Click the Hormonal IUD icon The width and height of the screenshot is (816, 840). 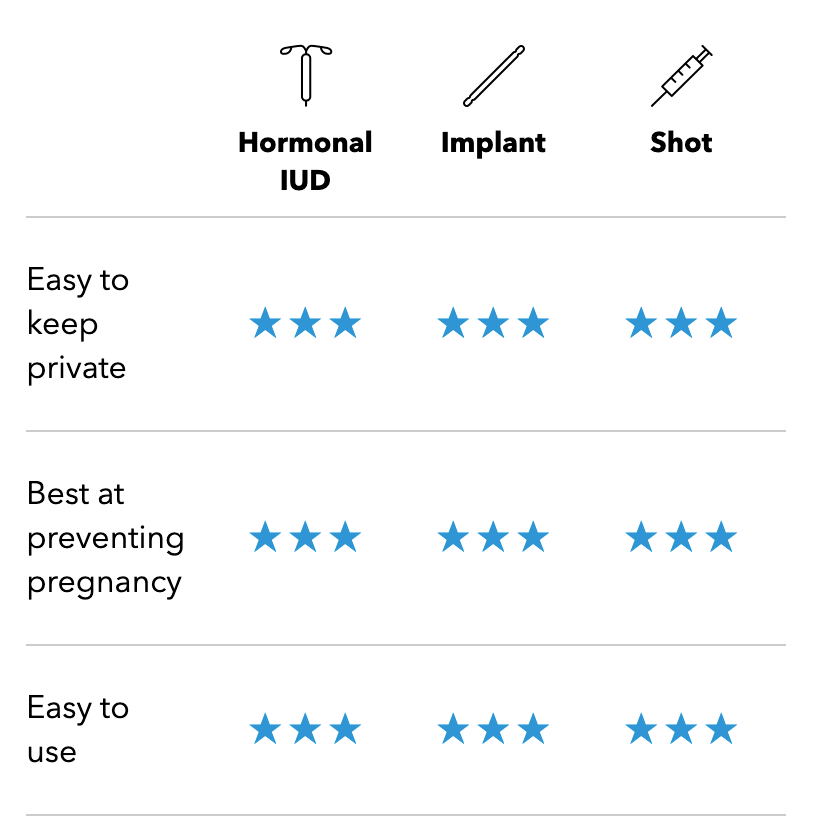coord(306,76)
